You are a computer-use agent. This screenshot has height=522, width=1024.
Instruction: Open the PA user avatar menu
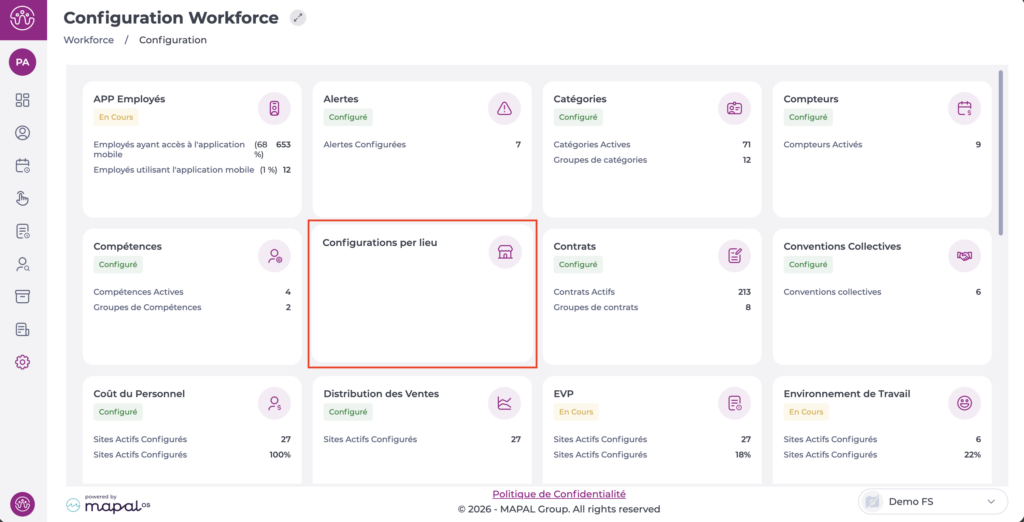point(22,62)
